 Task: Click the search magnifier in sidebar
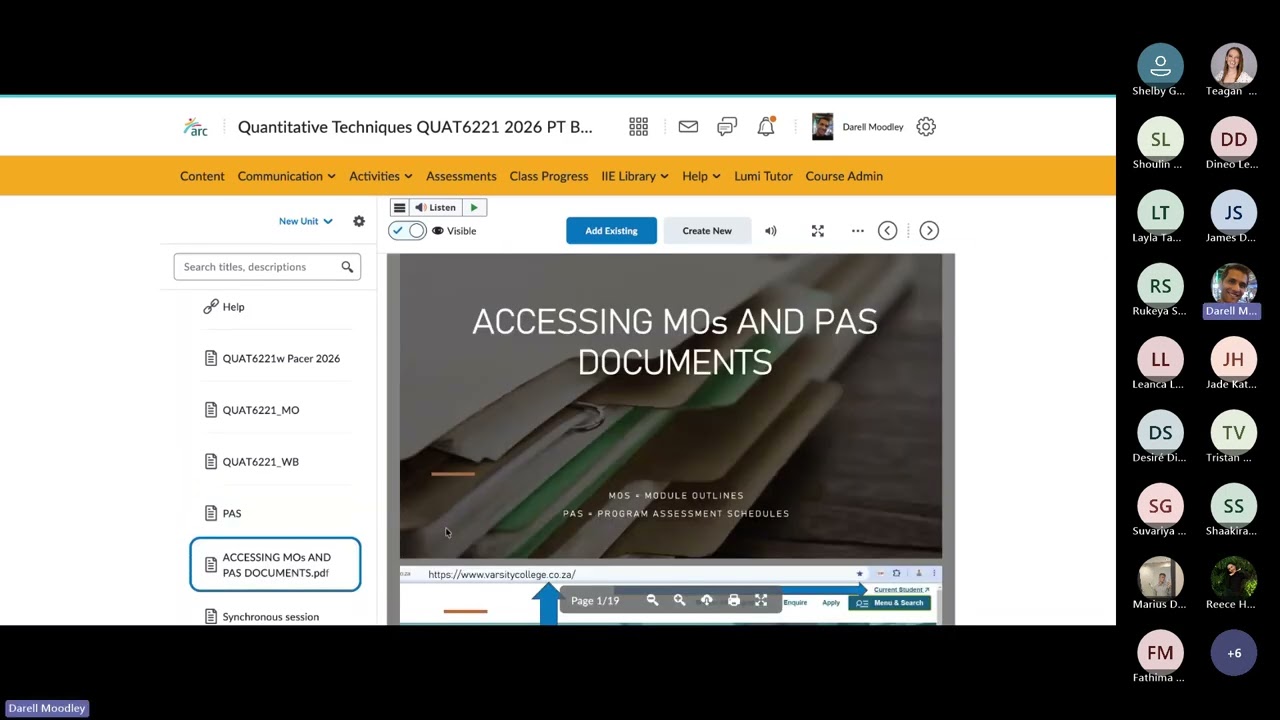coord(347,267)
